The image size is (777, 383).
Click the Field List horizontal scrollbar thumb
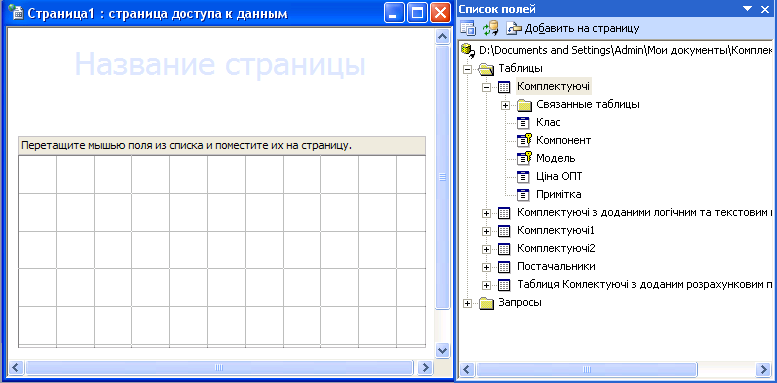click(x=587, y=369)
